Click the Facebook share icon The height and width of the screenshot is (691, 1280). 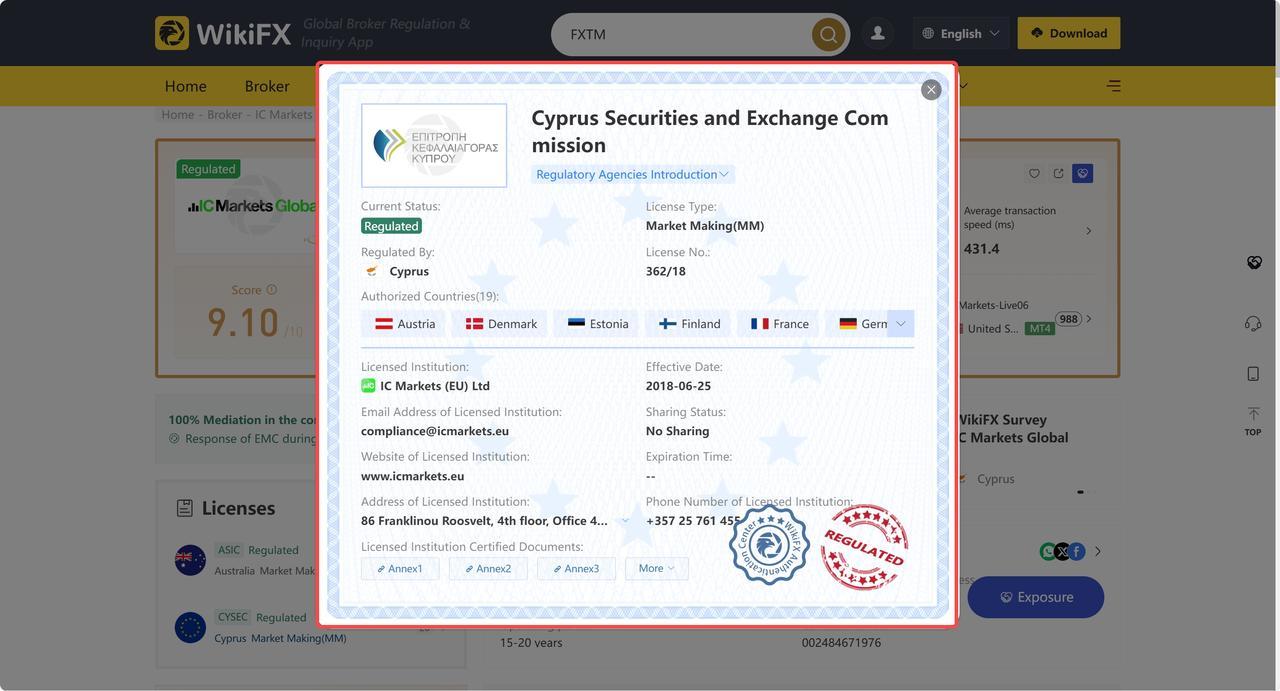click(1077, 551)
